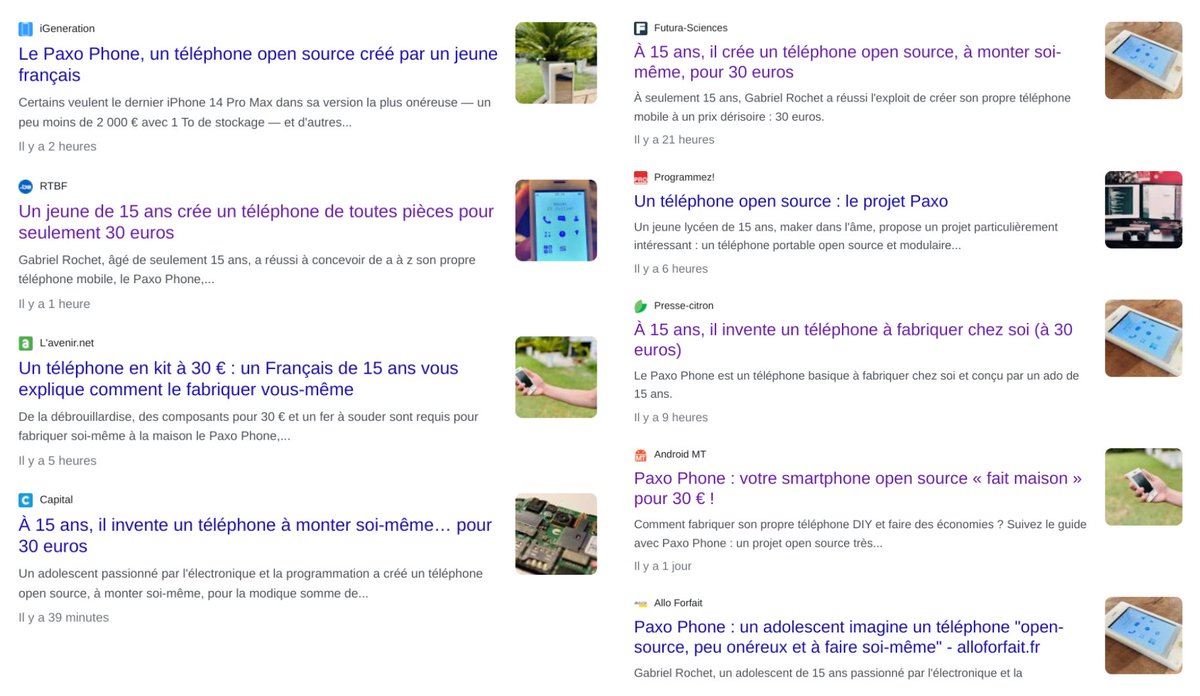Click the Presse-citron article thumbnail
Screen dimensions: 1200x696
click(x=1143, y=338)
